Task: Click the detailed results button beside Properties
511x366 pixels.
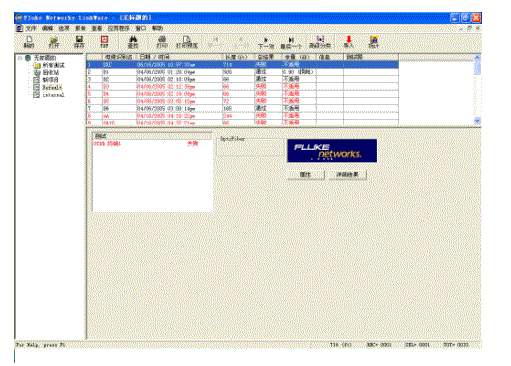Action: pos(348,175)
